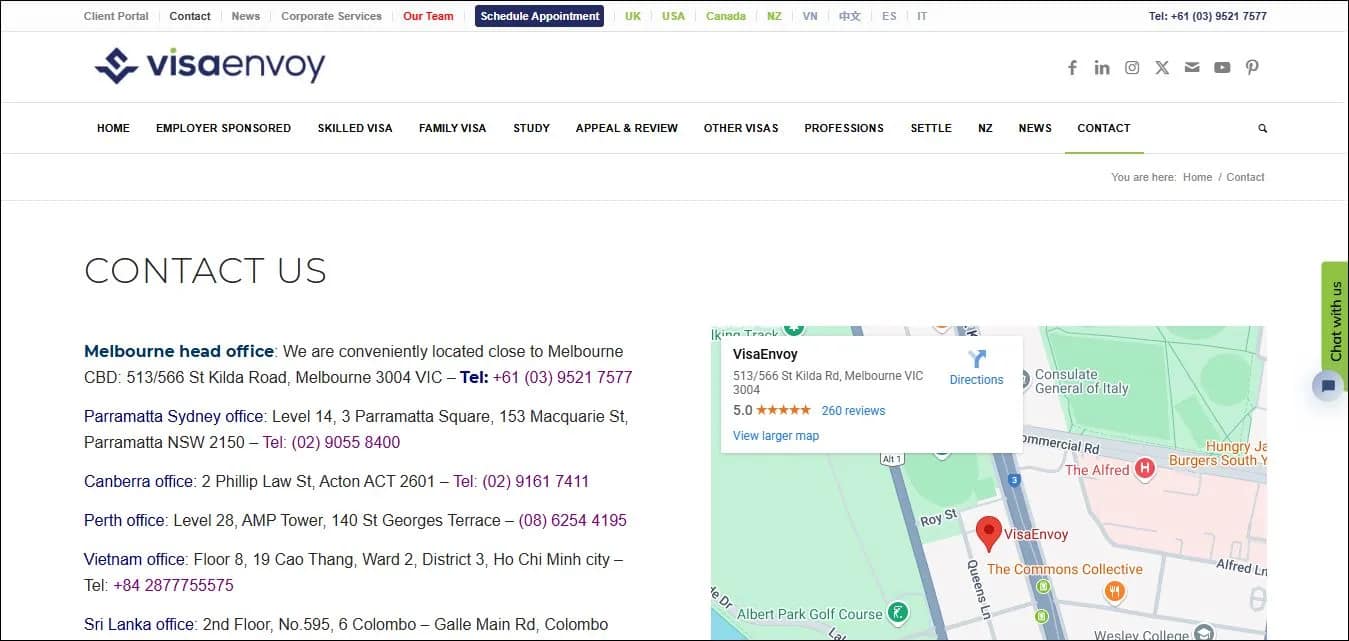This screenshot has width=1349, height=641.
Task: Click the red VisaEnvoy map pin
Action: [x=988, y=535]
